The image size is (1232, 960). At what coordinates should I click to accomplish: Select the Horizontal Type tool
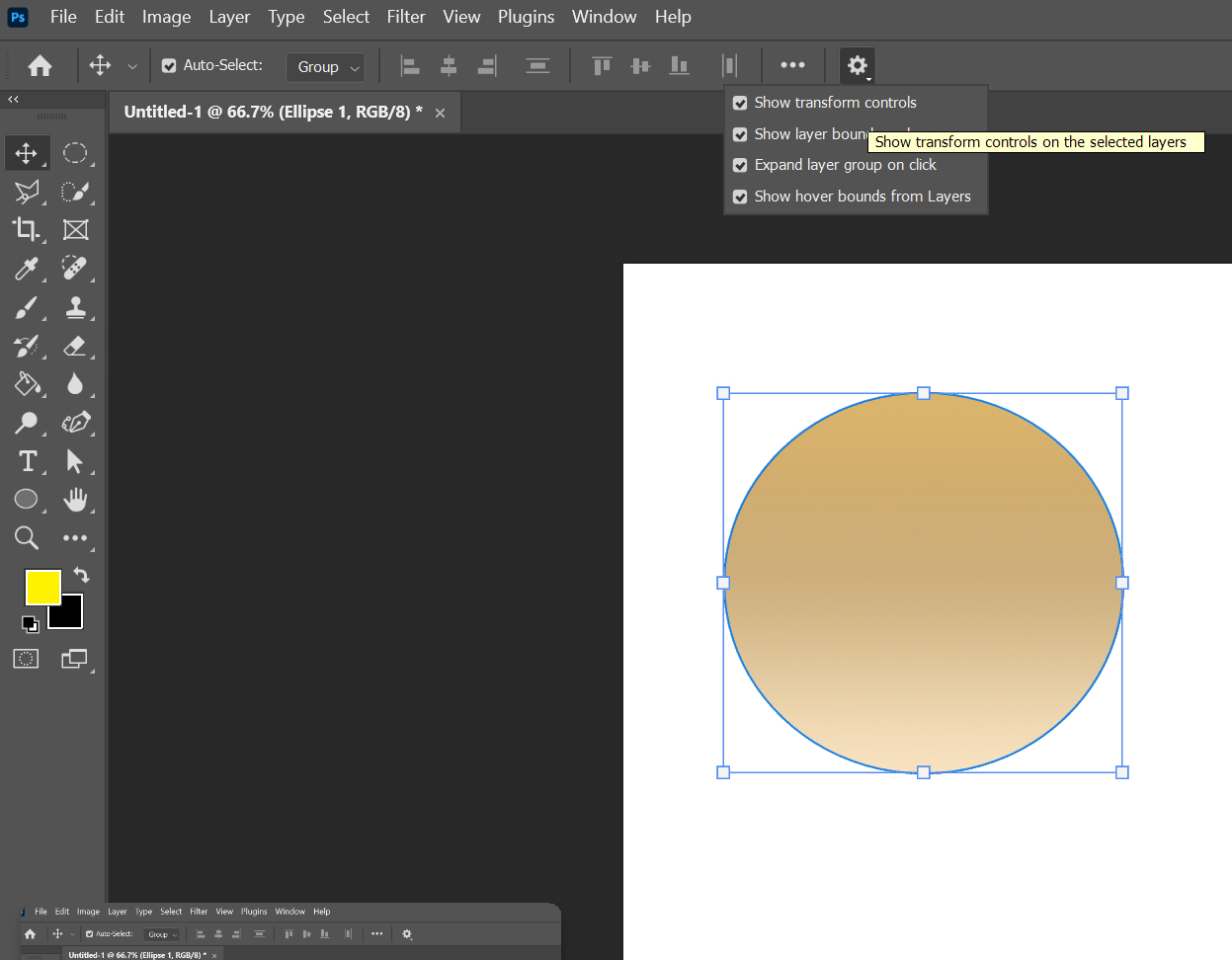click(28, 461)
